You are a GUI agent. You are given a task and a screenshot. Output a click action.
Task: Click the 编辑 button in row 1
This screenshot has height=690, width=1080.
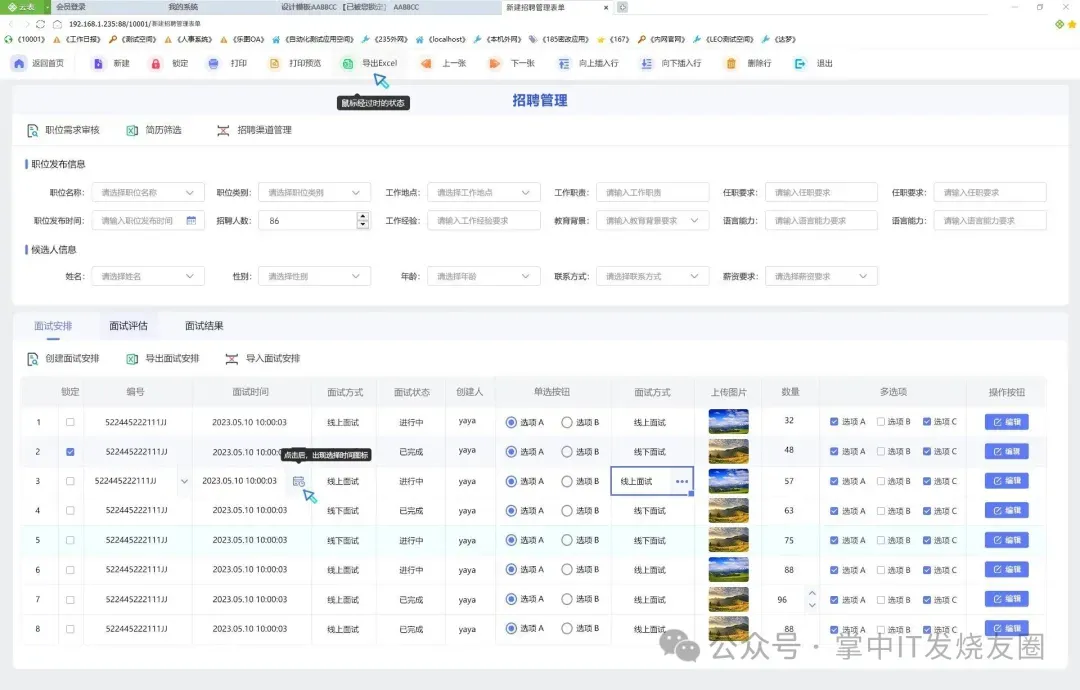click(1006, 422)
